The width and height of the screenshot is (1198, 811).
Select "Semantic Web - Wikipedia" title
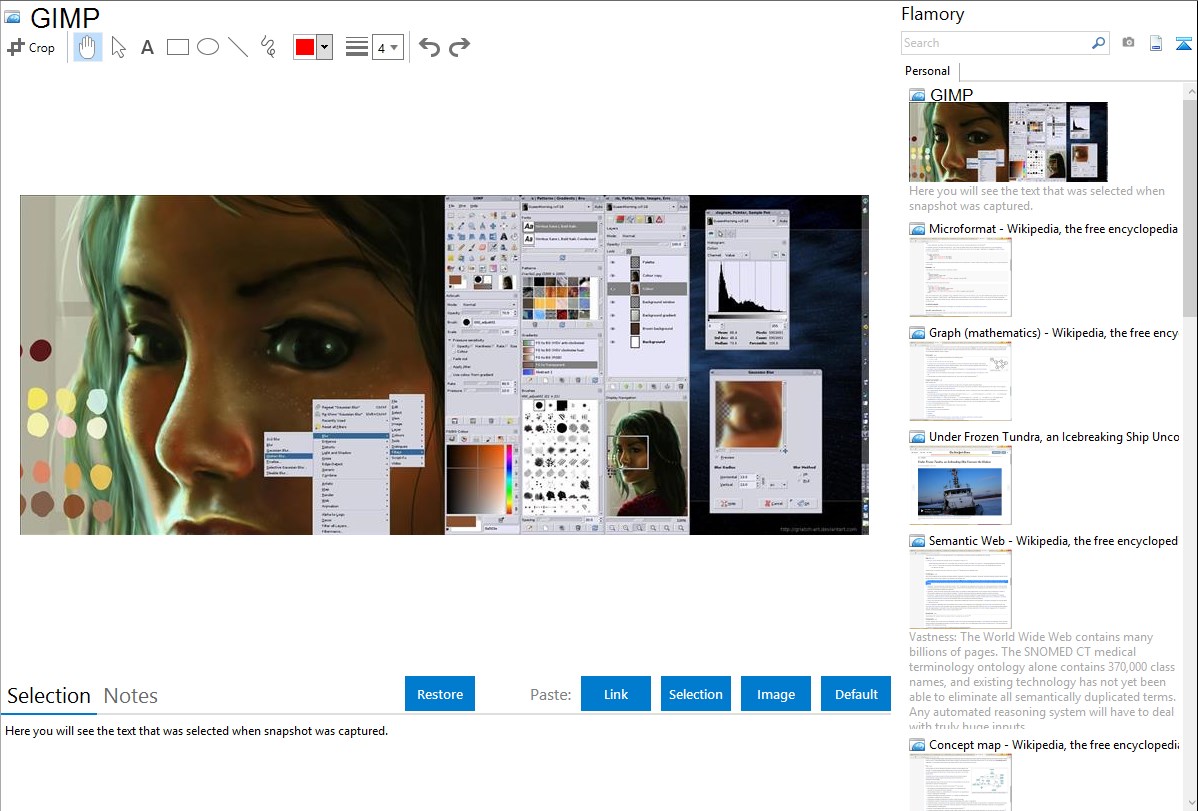1053,541
